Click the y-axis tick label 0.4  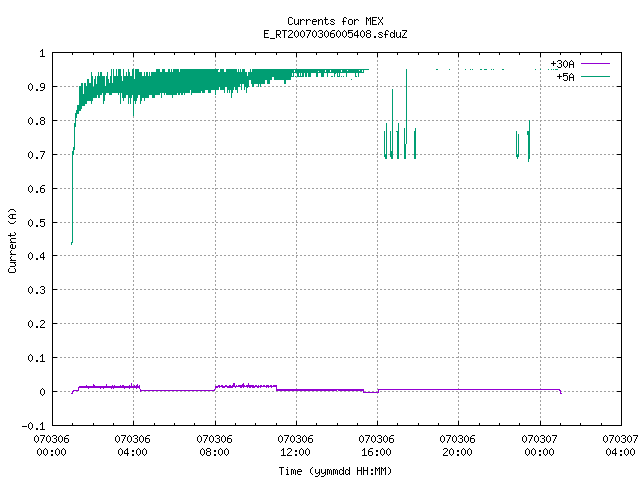[x=36, y=256]
